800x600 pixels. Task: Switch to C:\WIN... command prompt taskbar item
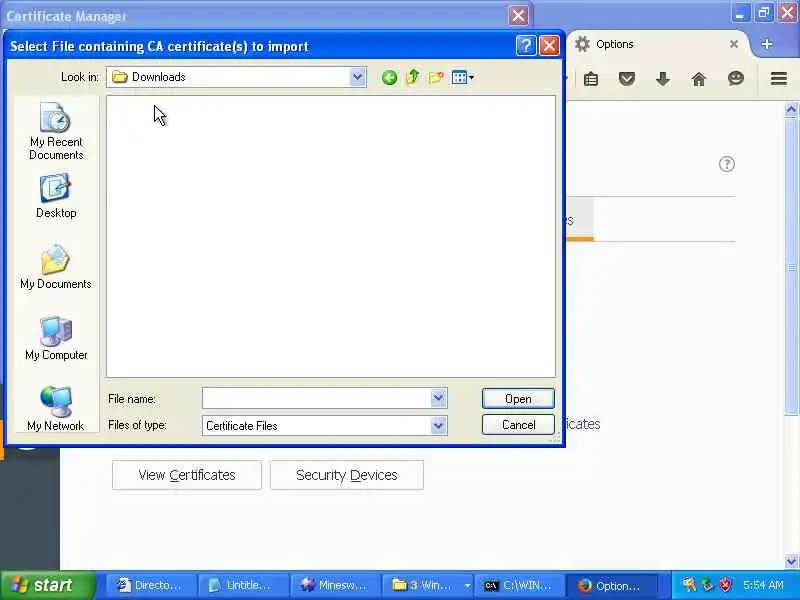click(520, 585)
